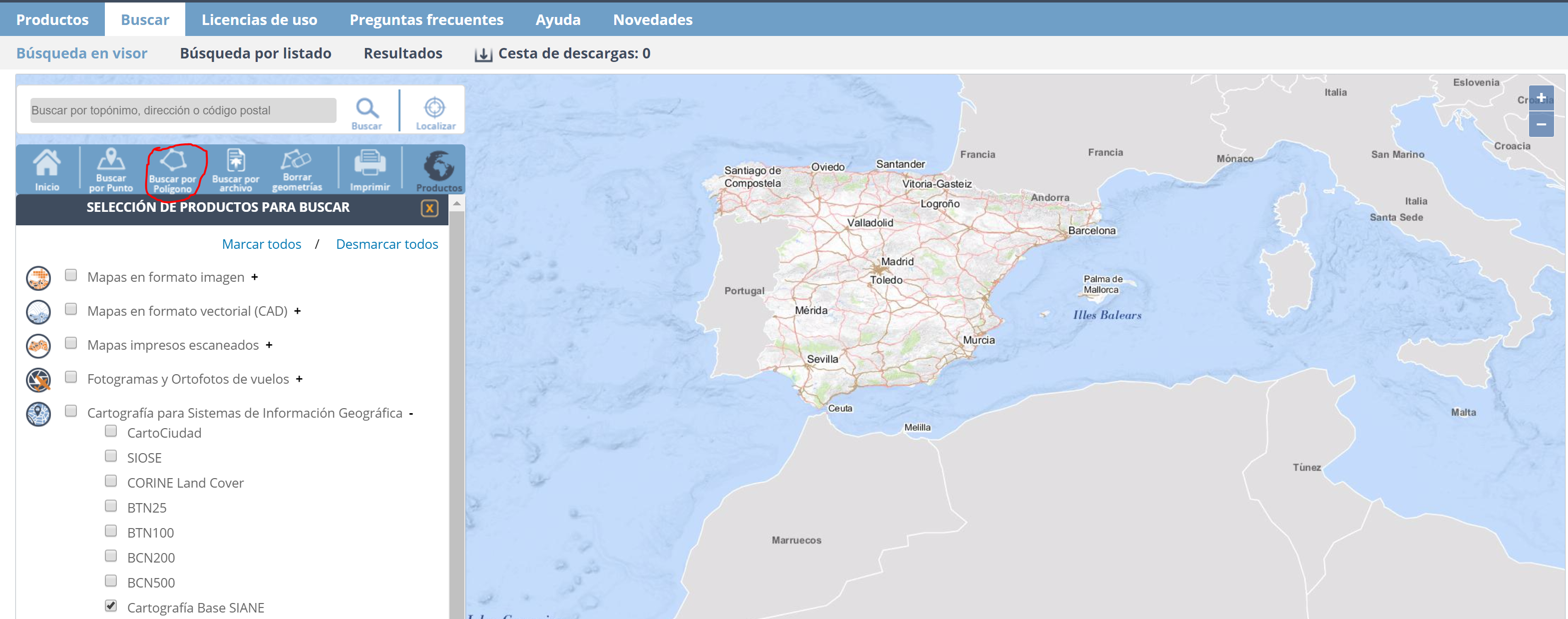Open the Licencias de uso tab
The image size is (1568, 619).
click(x=259, y=19)
